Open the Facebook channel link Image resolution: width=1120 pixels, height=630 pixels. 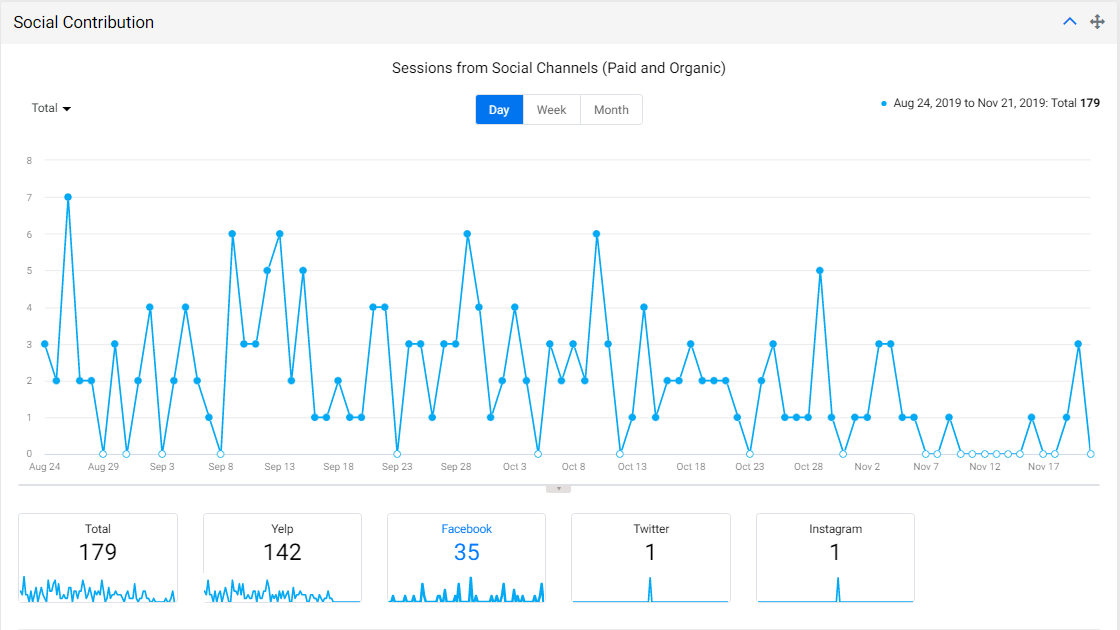466,529
